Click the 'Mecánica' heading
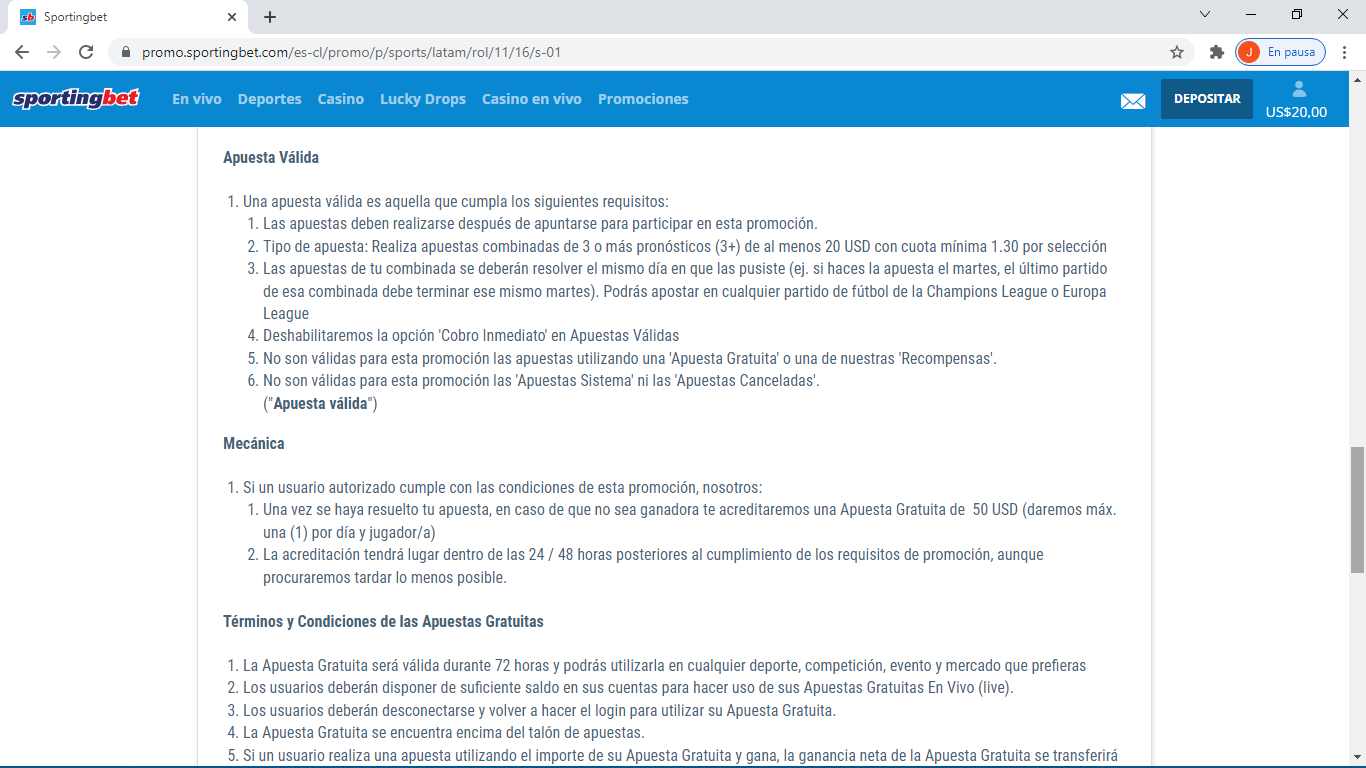This screenshot has width=1366, height=768. pos(254,443)
